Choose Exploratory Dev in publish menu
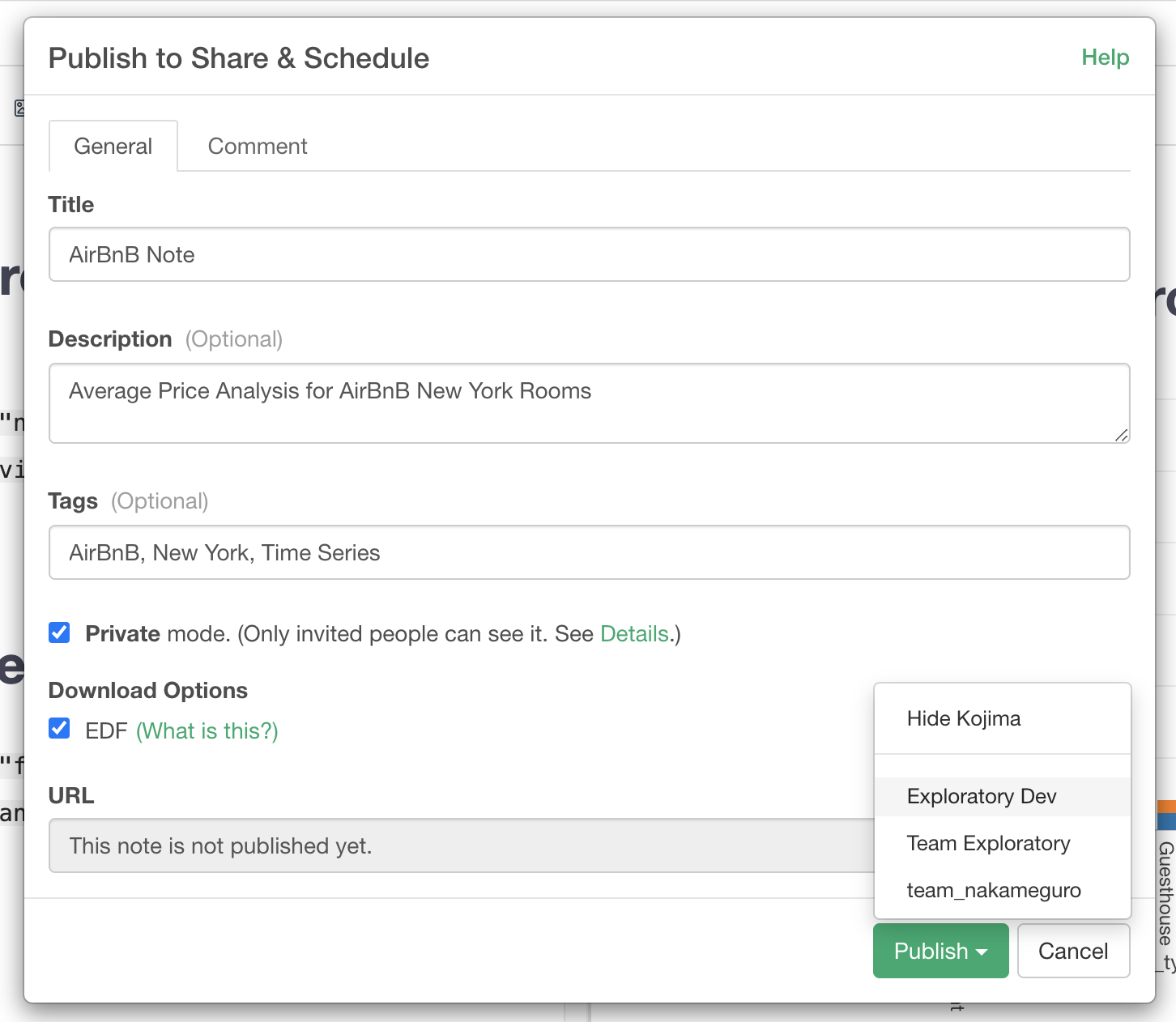 click(x=982, y=797)
